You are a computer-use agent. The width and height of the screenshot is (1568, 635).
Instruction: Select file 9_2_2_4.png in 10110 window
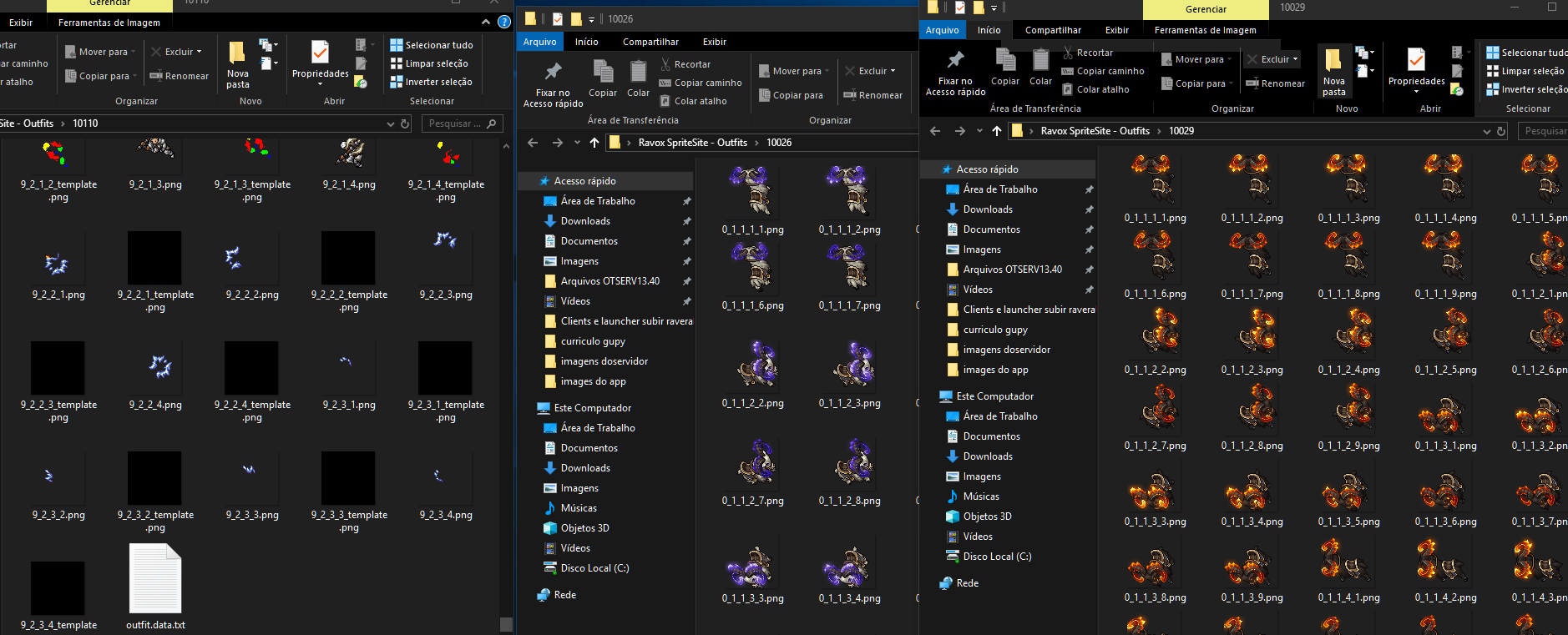click(155, 375)
